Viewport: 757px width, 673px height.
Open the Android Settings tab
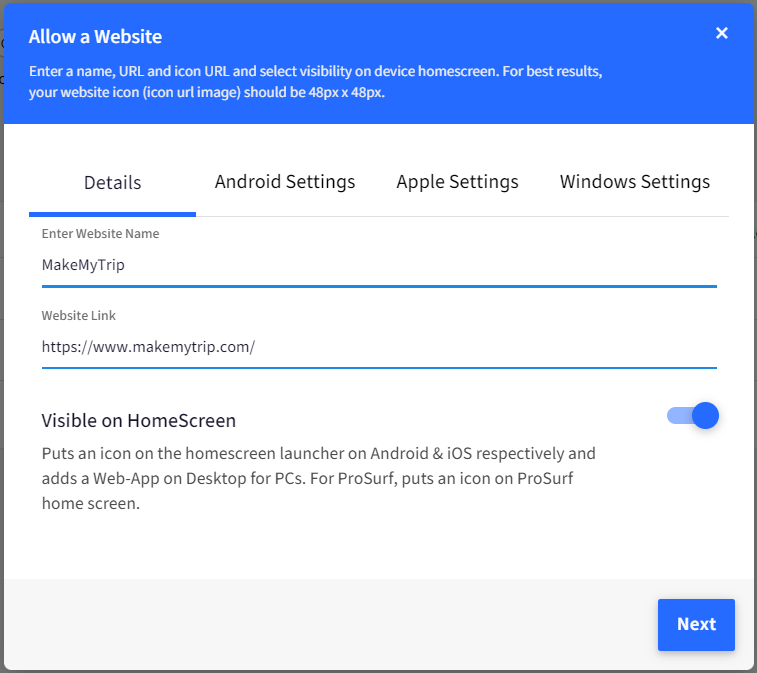[285, 182]
